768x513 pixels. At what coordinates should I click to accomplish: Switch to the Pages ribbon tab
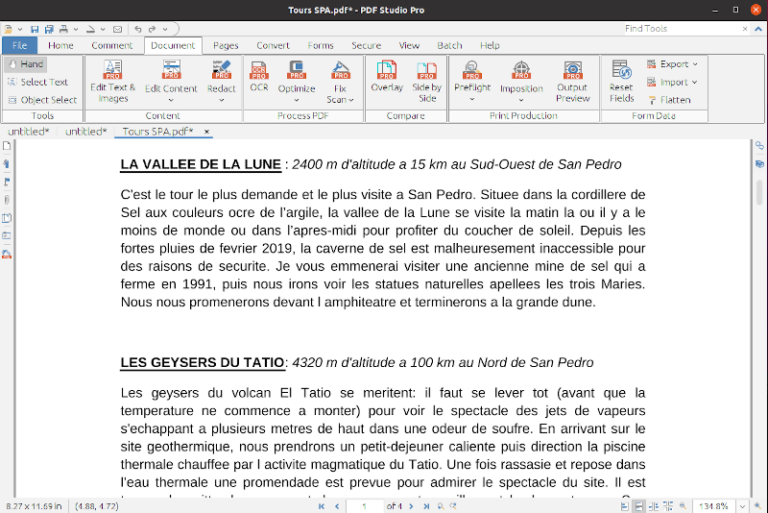[226, 45]
